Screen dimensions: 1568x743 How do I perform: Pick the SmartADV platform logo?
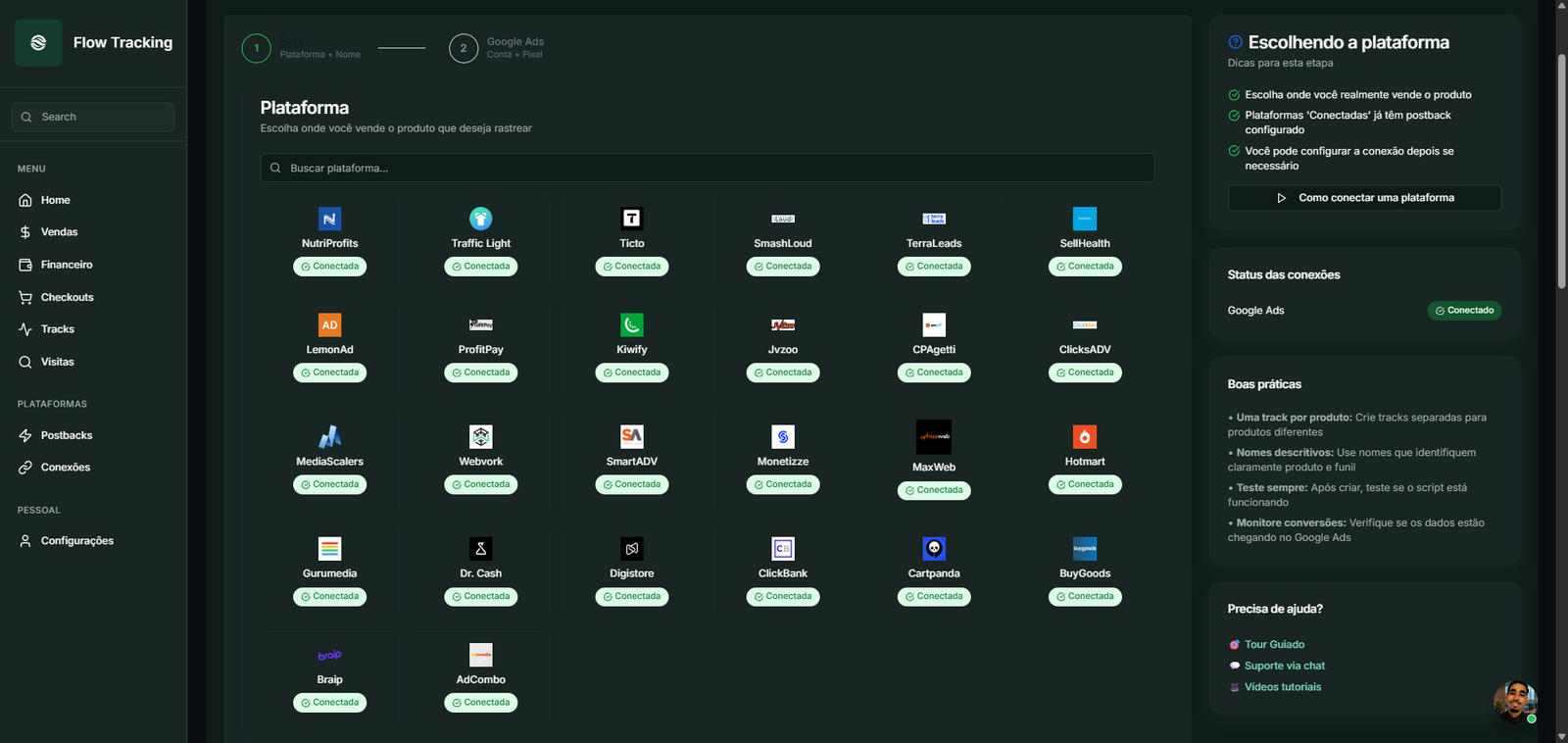pyautogui.click(x=631, y=436)
